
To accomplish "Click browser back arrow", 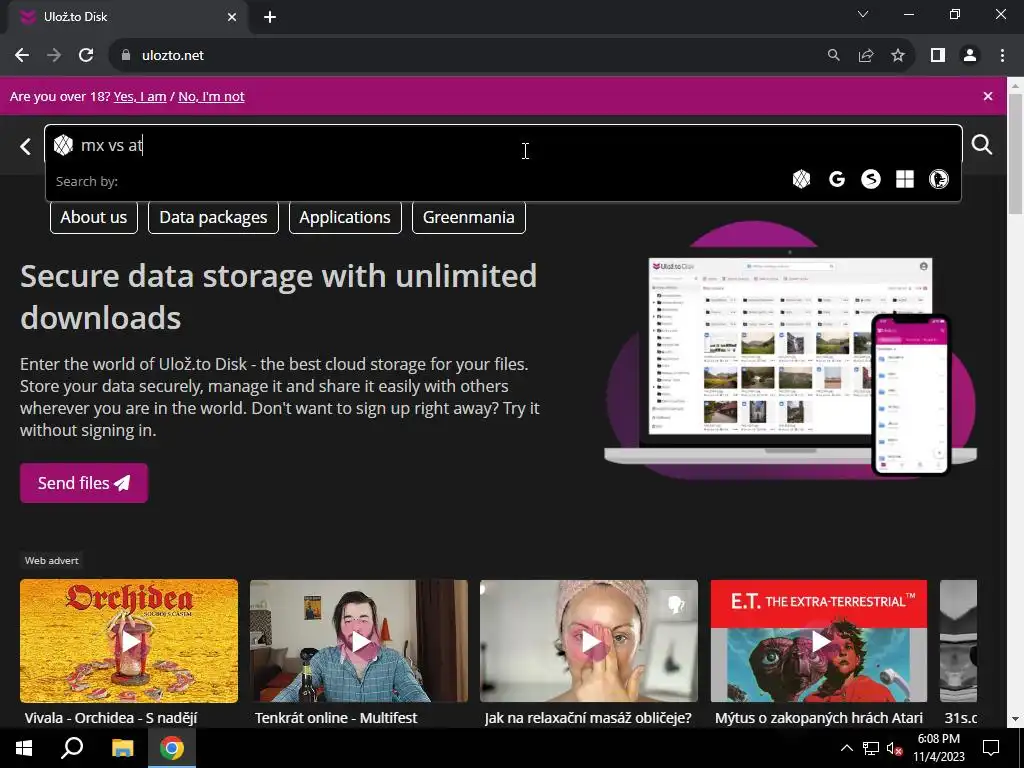I will click(x=22, y=56).
